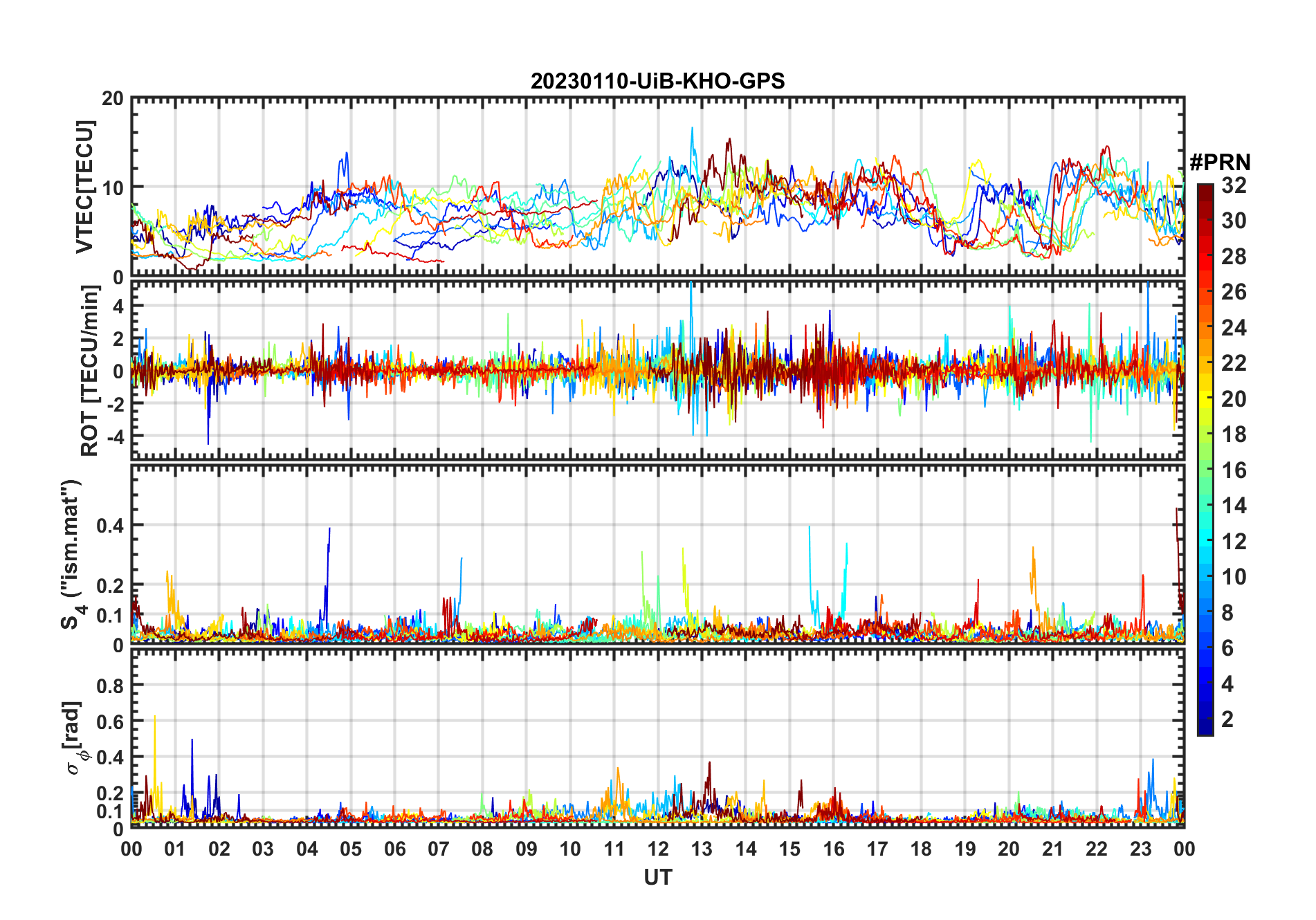
Task: Click the VTEC[TECU] axis label
Action: click(84, 187)
